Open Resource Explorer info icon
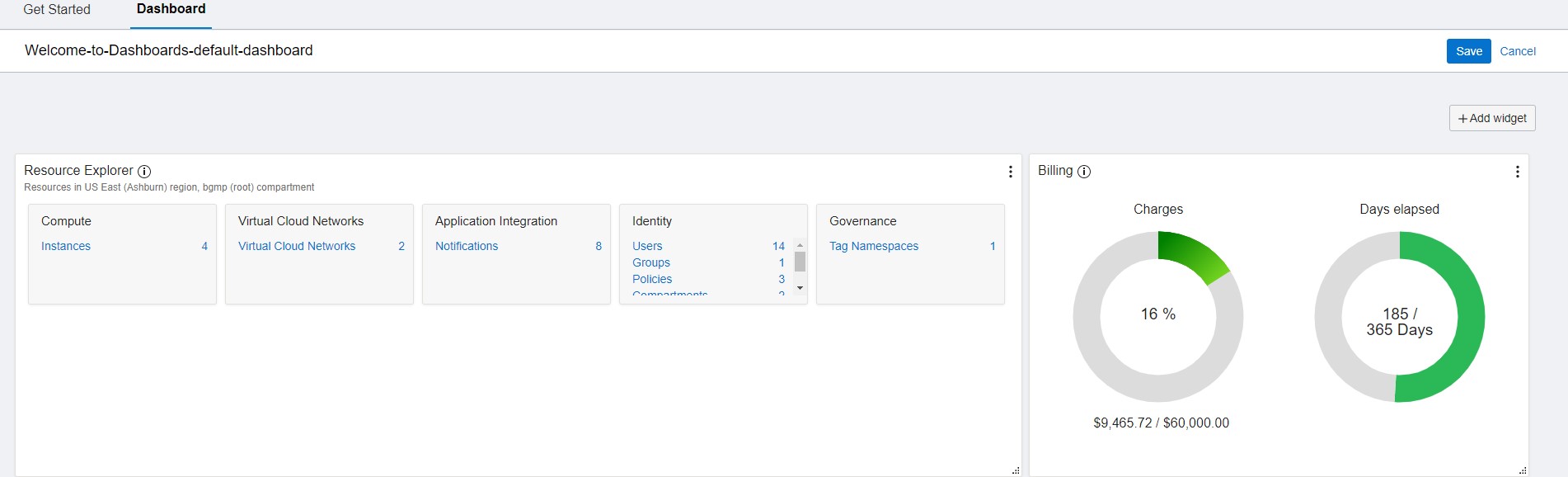 coord(144,172)
